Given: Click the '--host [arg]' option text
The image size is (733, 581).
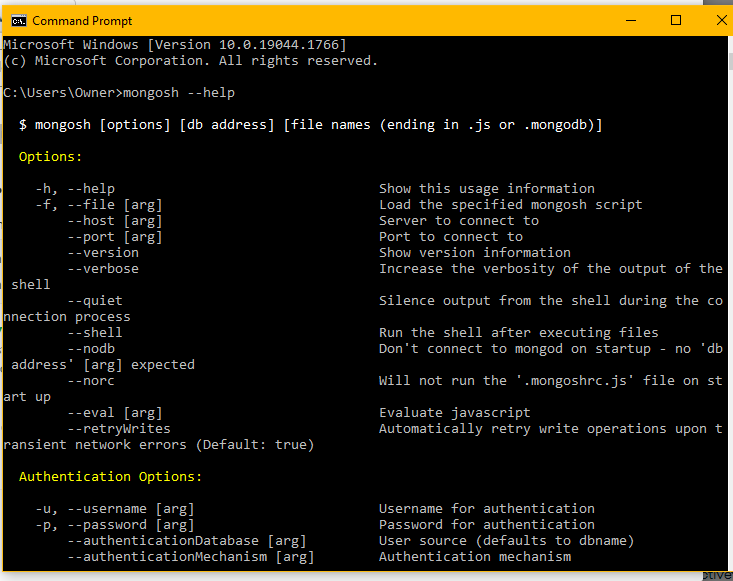Looking at the screenshot, I should [x=114, y=221].
